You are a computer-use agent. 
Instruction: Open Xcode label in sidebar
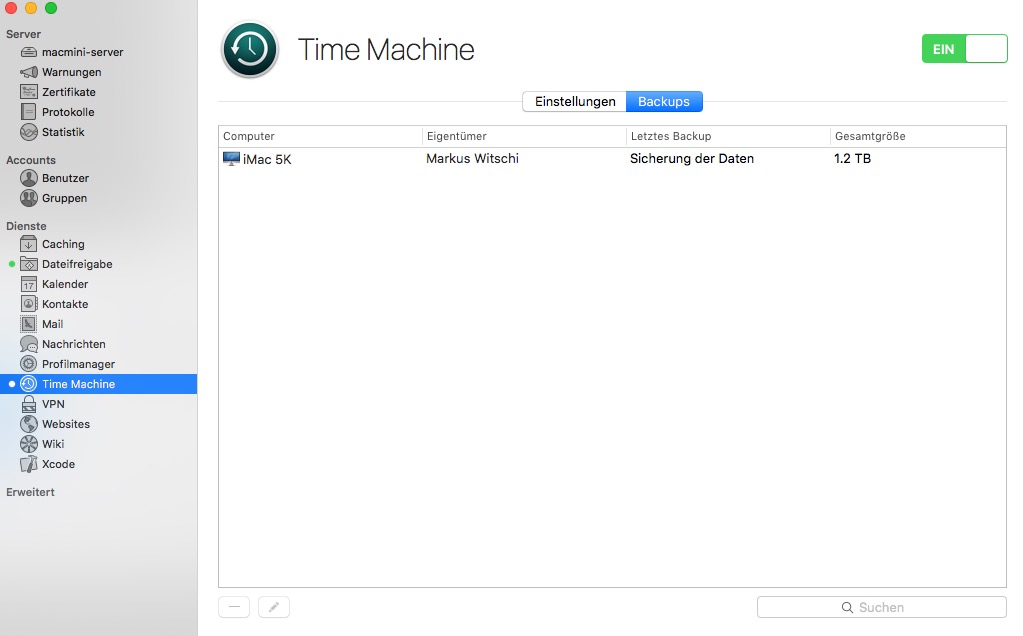click(x=58, y=464)
